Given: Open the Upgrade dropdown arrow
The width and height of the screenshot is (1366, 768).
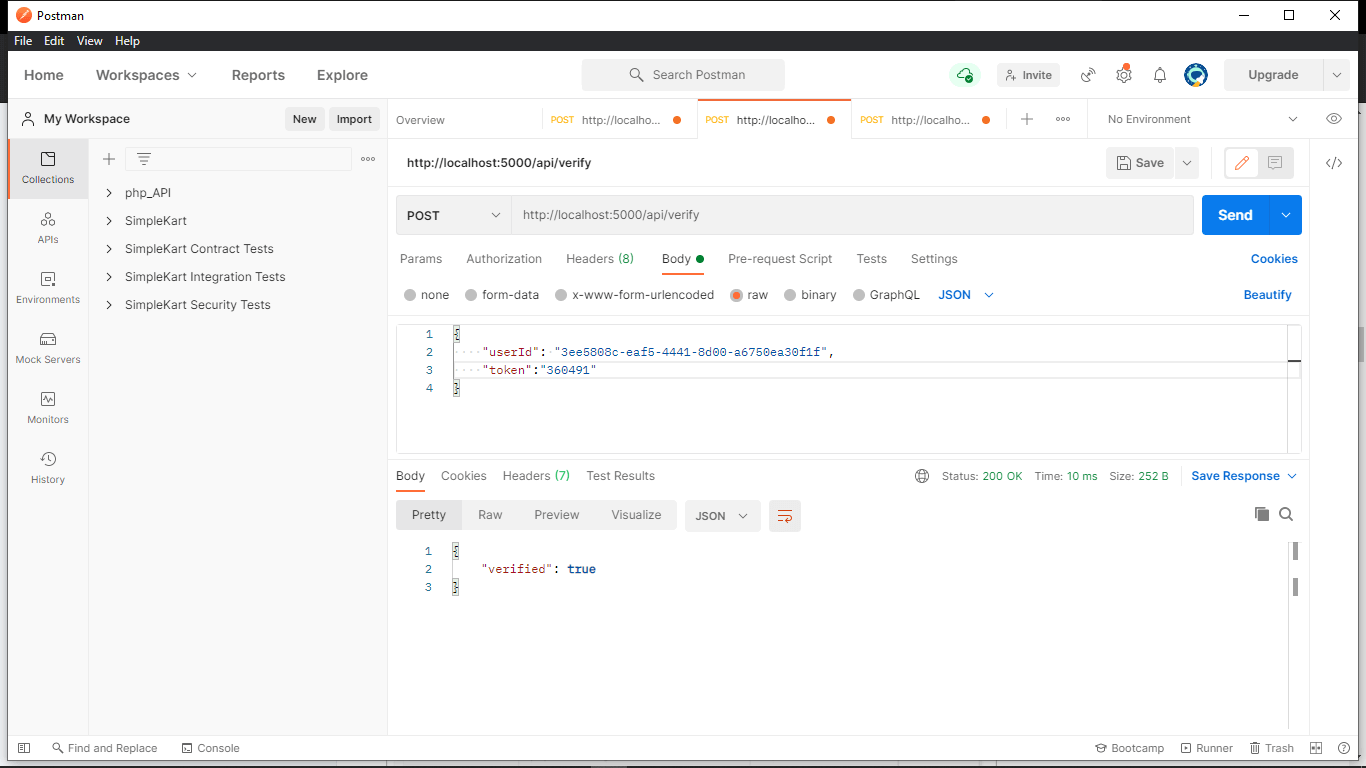Looking at the screenshot, I should [1337, 75].
